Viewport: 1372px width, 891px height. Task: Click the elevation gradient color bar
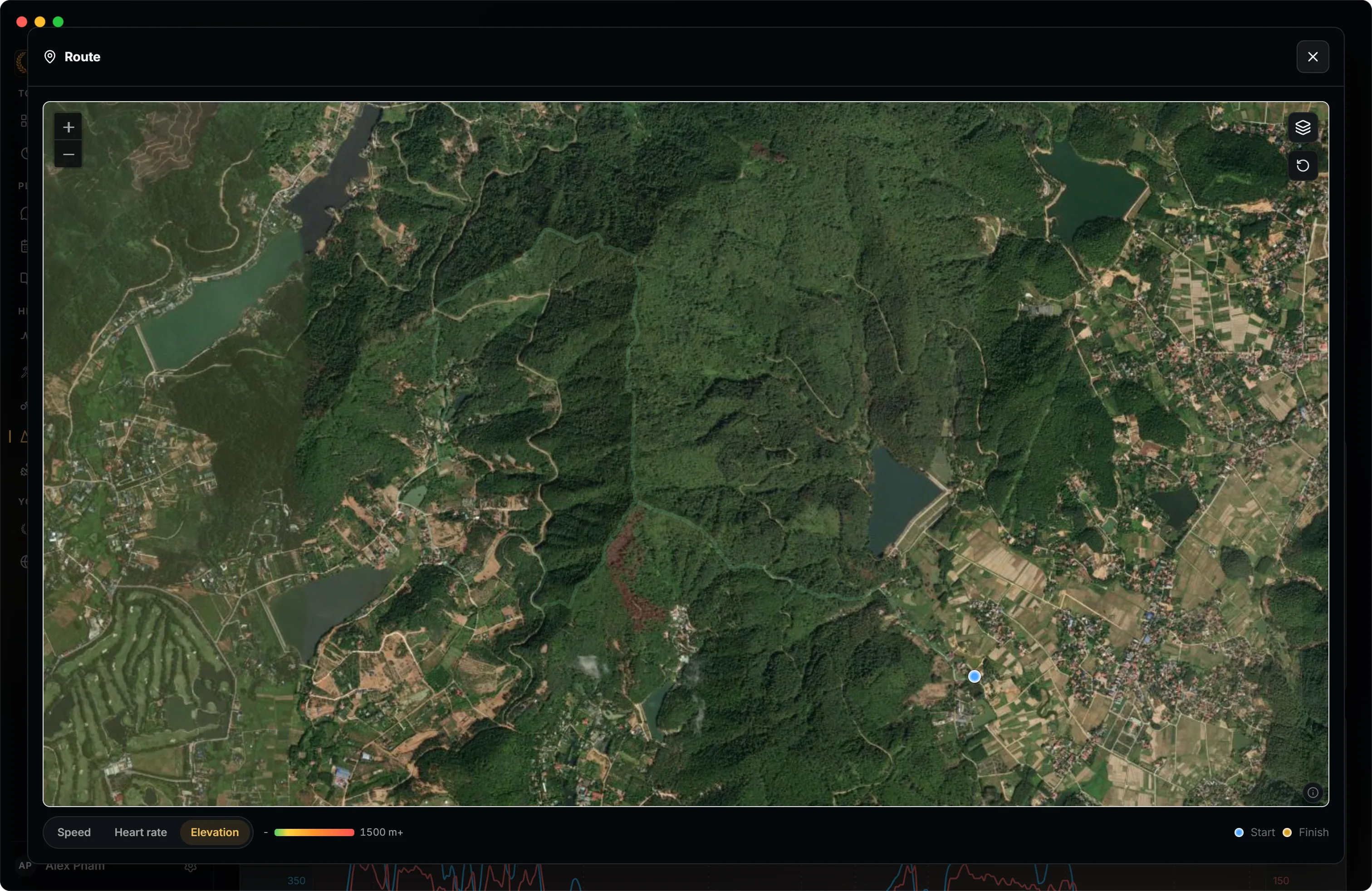click(314, 832)
